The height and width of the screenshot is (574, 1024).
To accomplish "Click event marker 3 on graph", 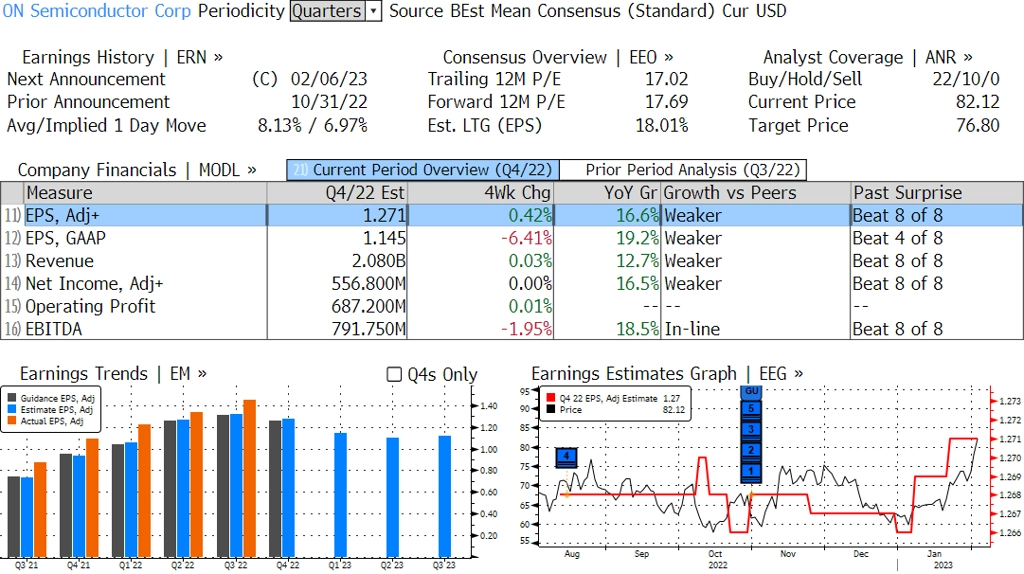I will (x=752, y=430).
